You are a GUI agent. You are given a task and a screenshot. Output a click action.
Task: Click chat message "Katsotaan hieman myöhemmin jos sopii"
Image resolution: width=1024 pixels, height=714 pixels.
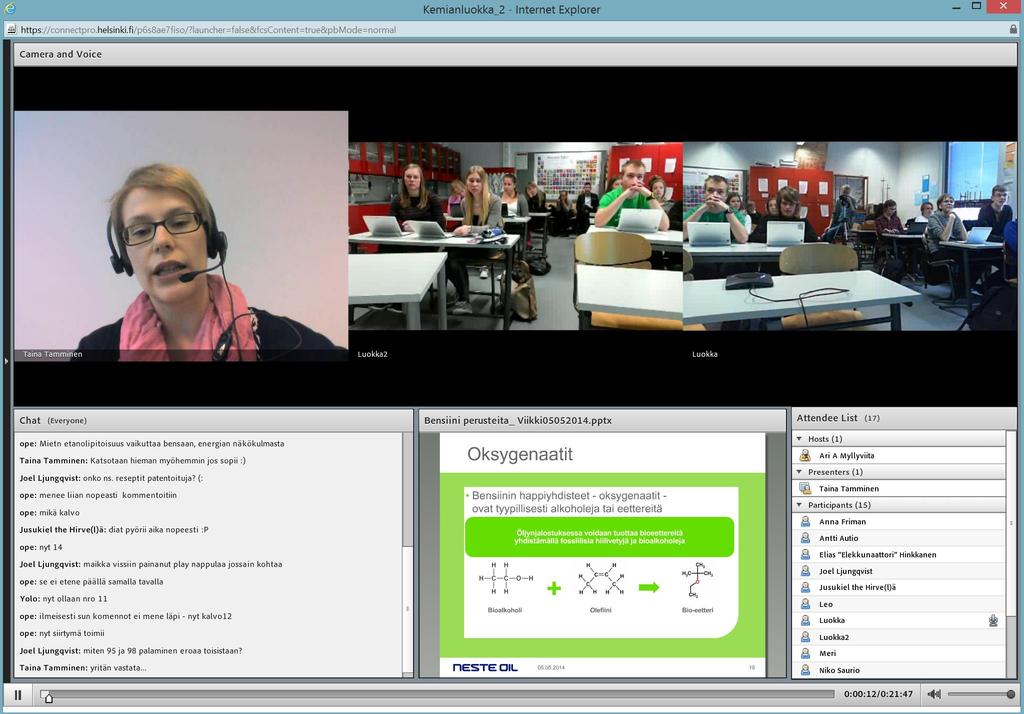[133, 461]
